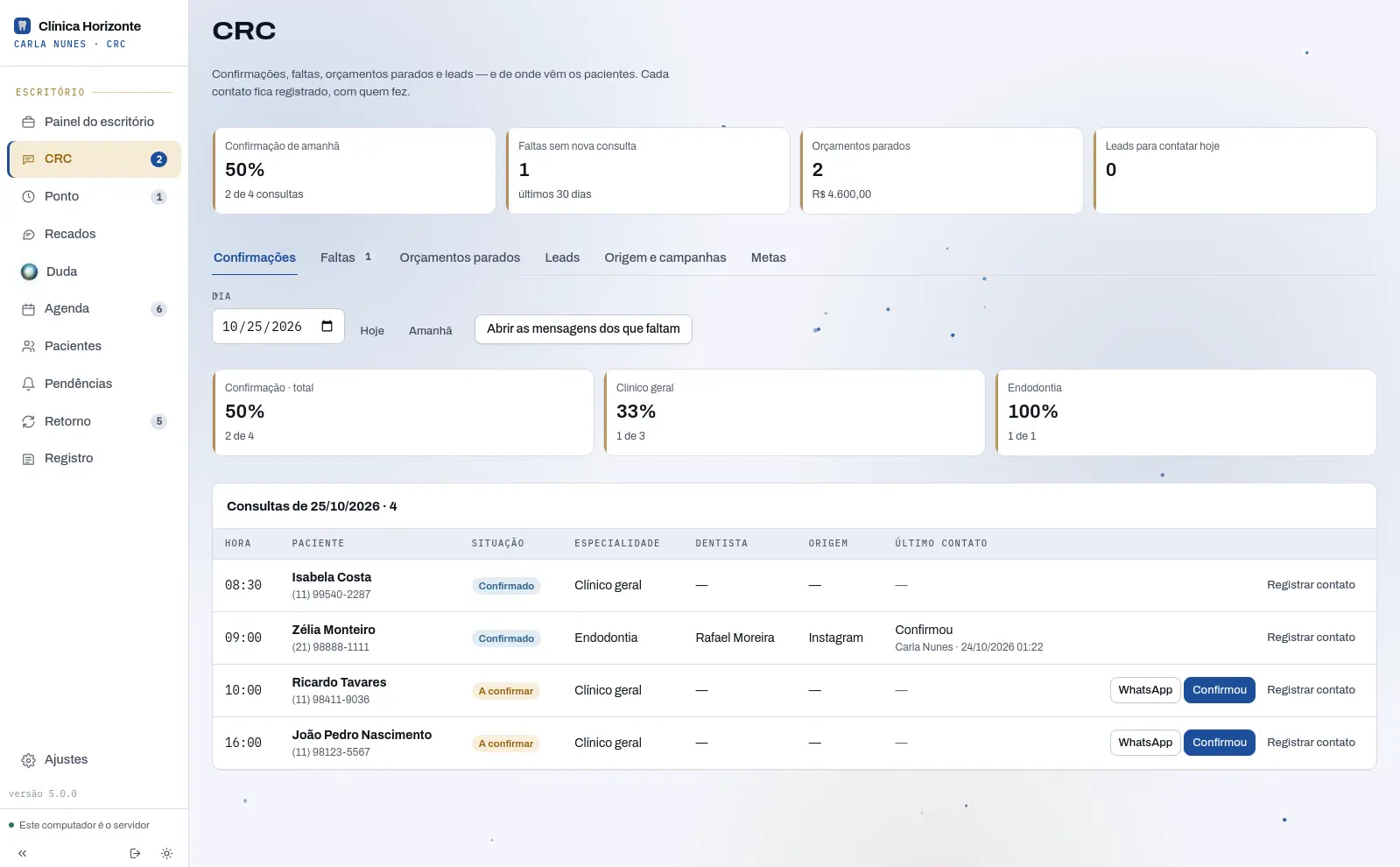This screenshot has height=867, width=1400.
Task: Click the Hoje day shortcut
Action: click(x=372, y=330)
